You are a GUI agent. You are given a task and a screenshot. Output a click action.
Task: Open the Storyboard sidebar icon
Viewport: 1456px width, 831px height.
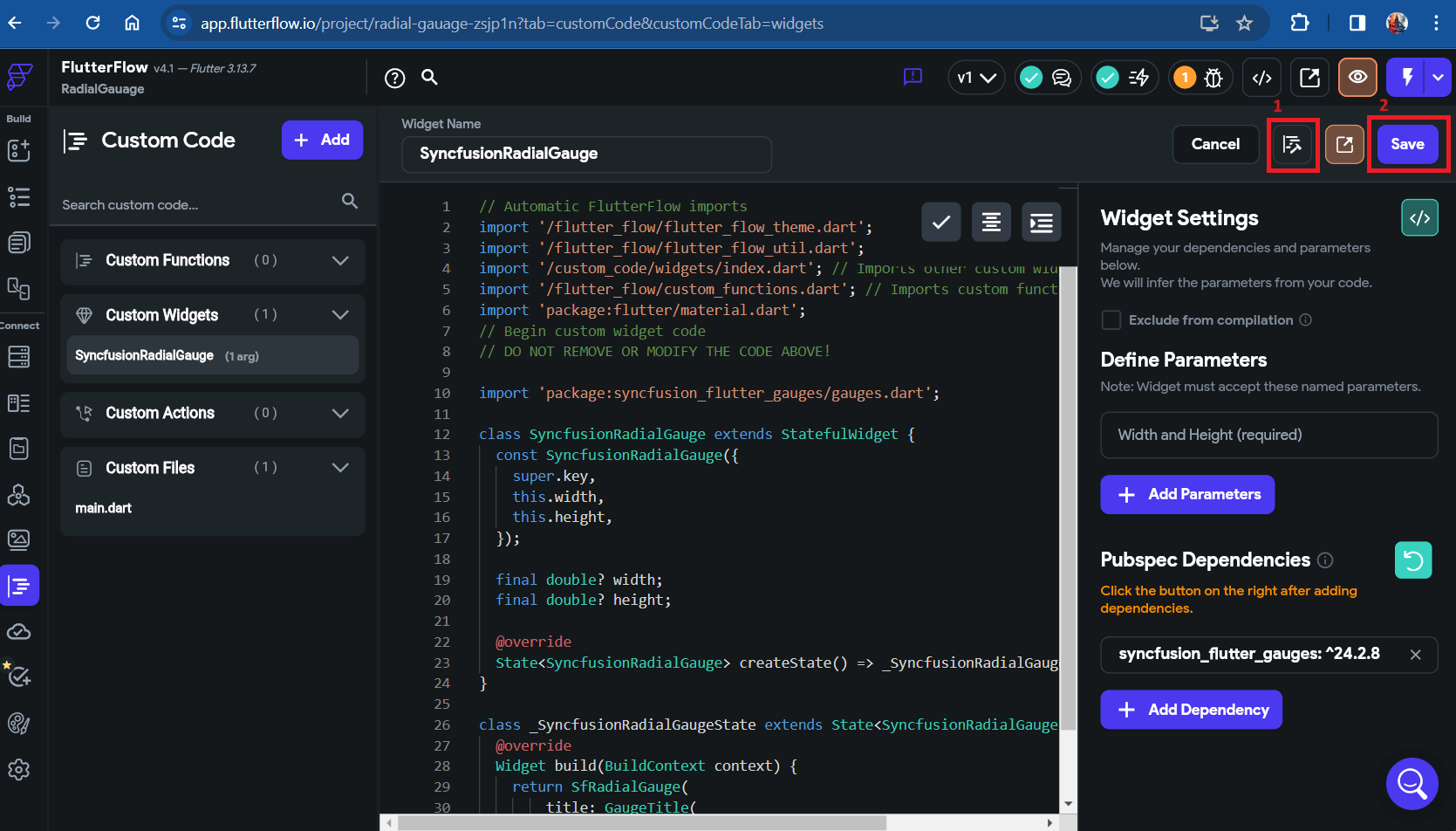tap(19, 287)
